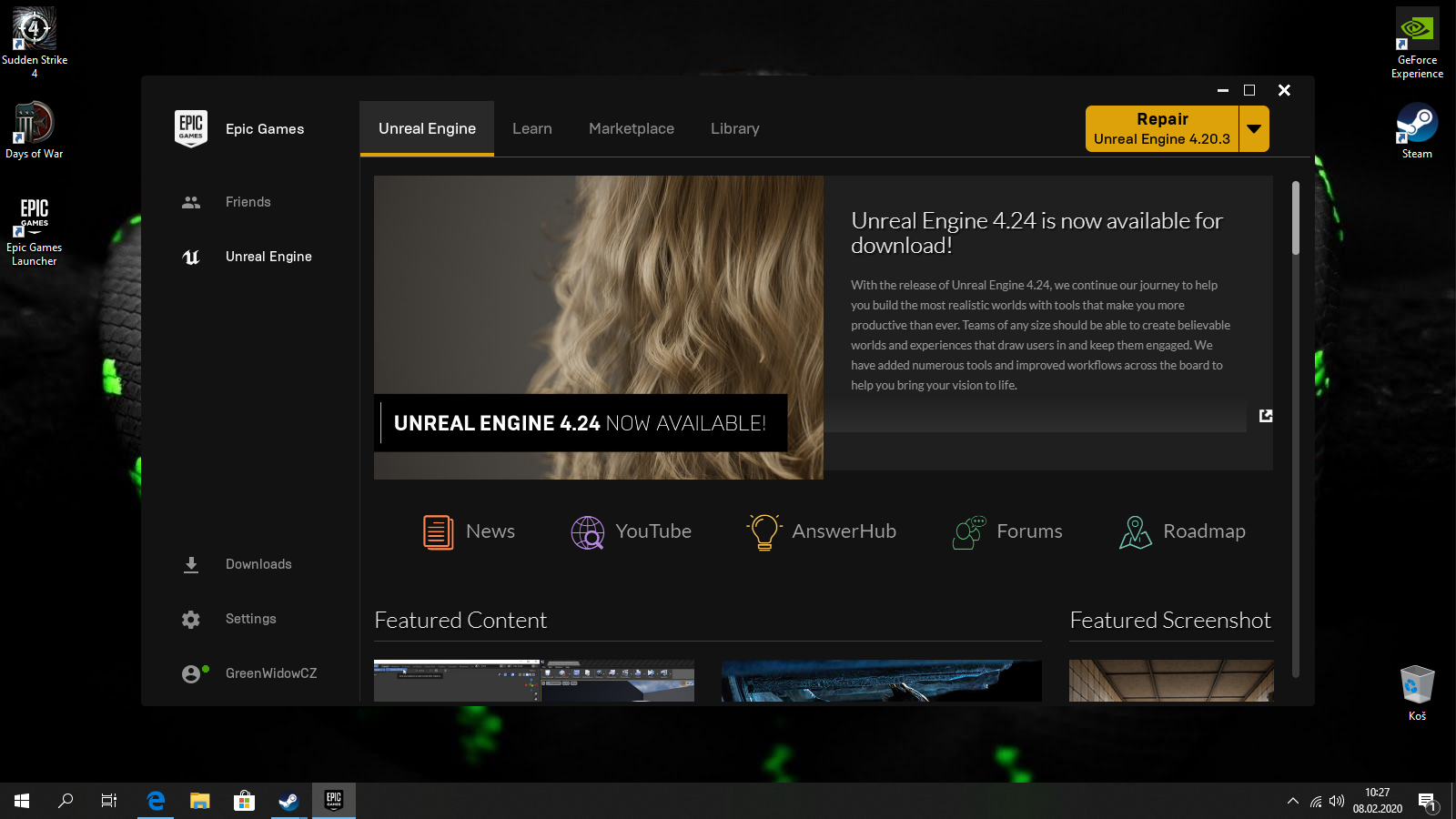Click the 'Featured Content' heading

(460, 621)
